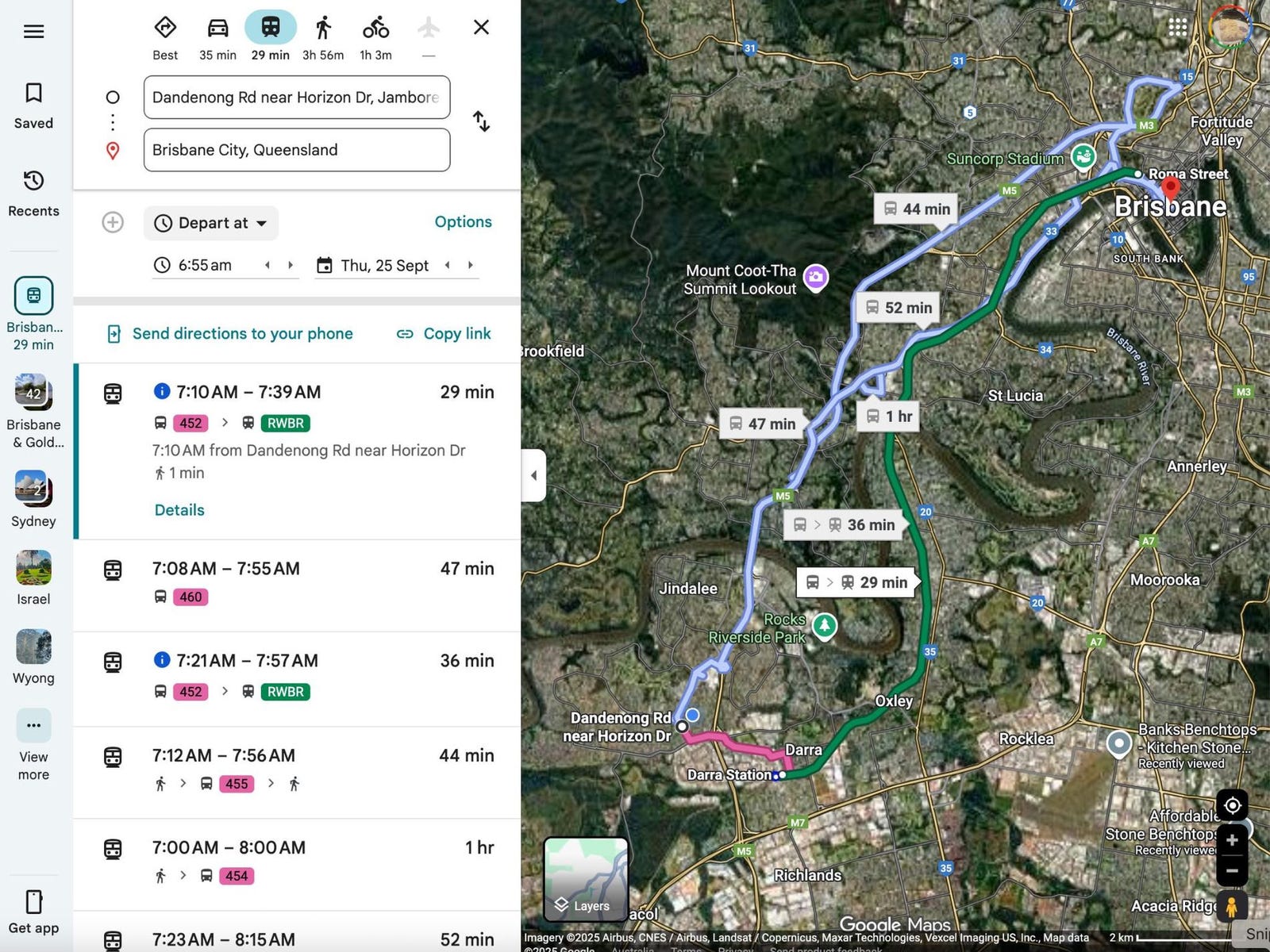Copy link to directions
The width and height of the screenshot is (1270, 952).
point(444,334)
